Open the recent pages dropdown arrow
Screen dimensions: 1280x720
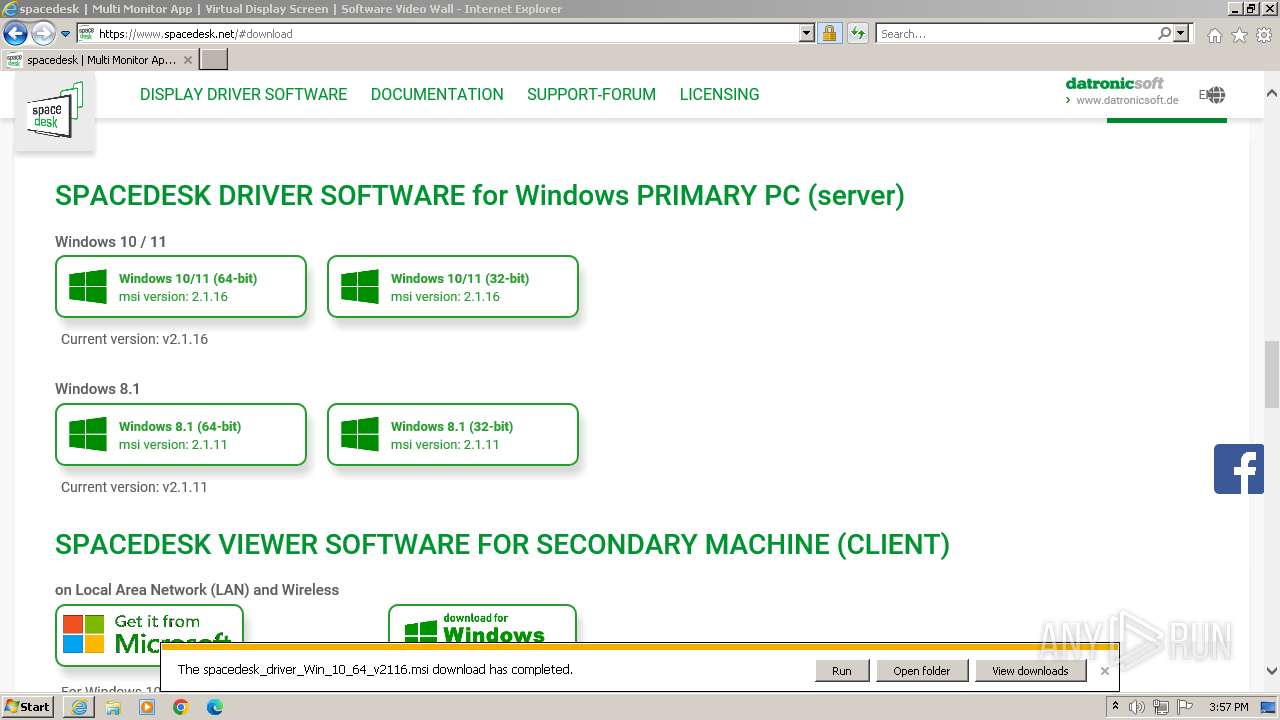coord(65,34)
